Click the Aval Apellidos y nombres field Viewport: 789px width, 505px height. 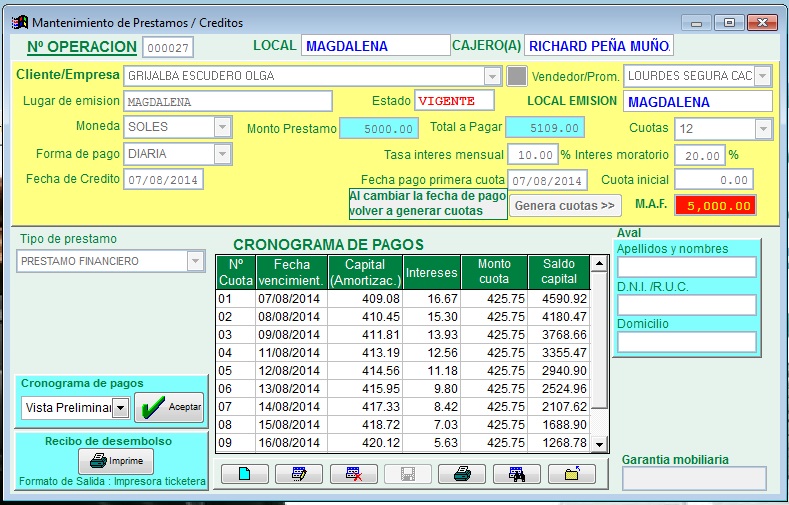pos(686,267)
